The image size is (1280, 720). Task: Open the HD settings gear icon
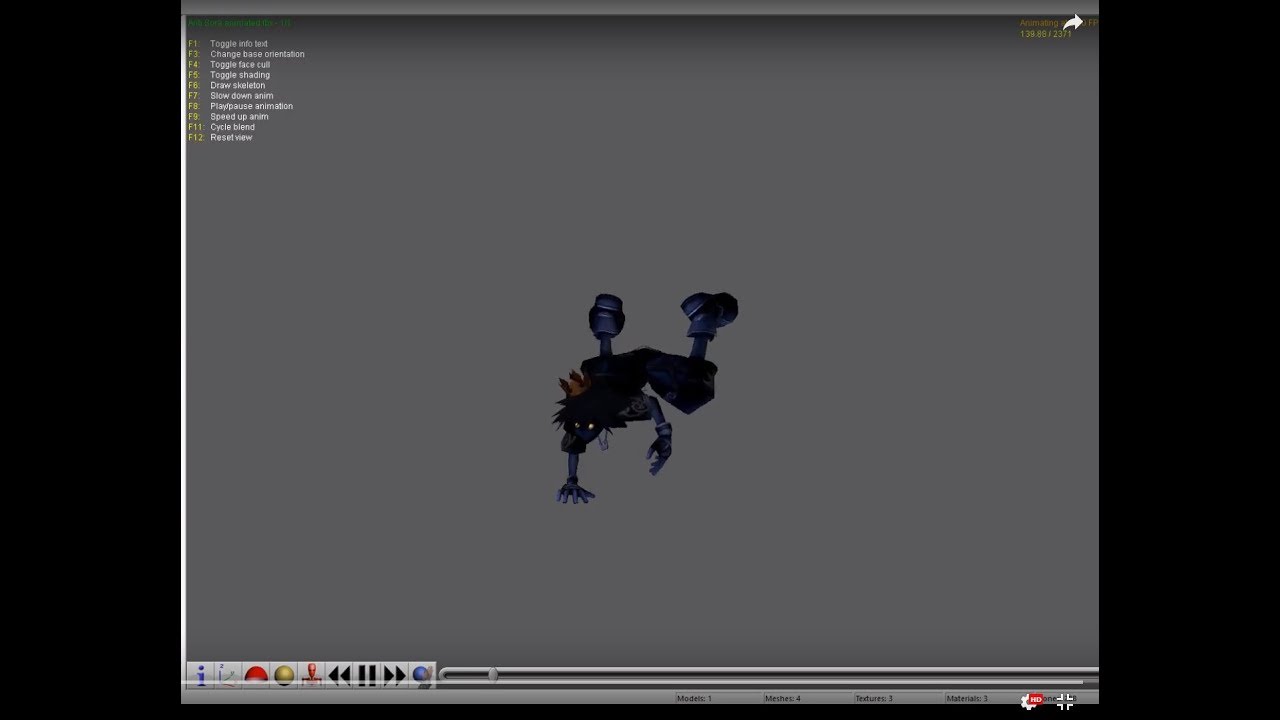[1032, 701]
